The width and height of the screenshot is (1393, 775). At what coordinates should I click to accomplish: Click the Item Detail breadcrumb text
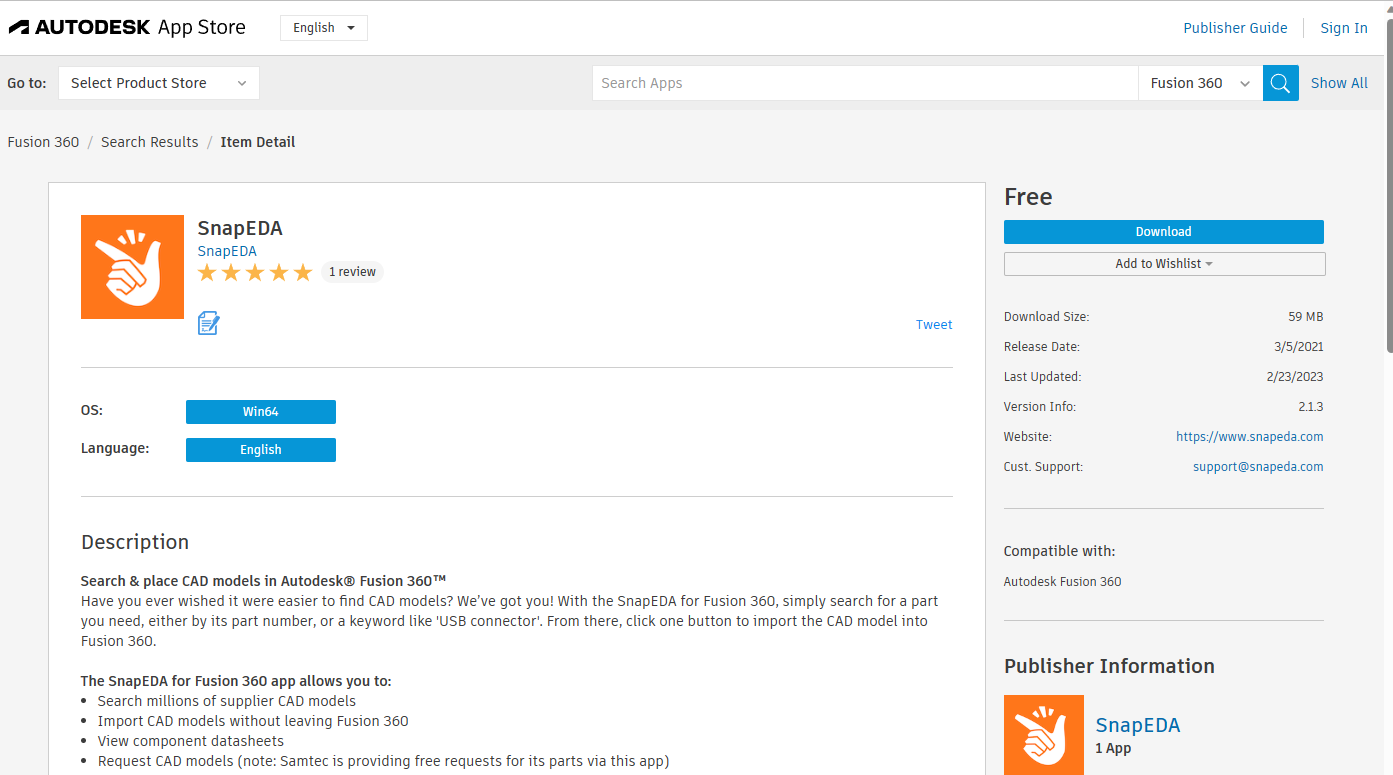tap(258, 142)
